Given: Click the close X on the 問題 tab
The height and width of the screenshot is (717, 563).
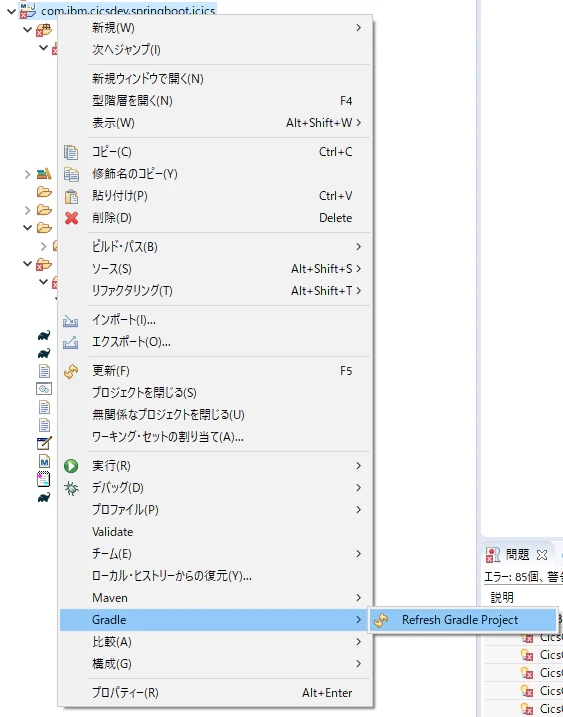Looking at the screenshot, I should (x=542, y=555).
